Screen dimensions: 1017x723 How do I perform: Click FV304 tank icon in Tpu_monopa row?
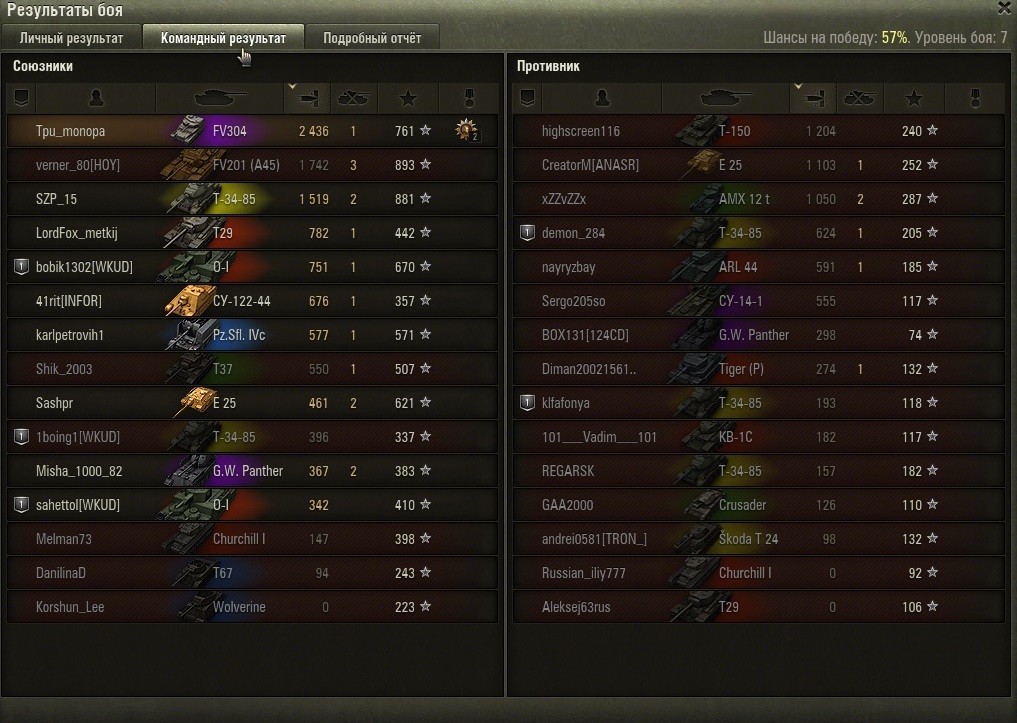[189, 130]
